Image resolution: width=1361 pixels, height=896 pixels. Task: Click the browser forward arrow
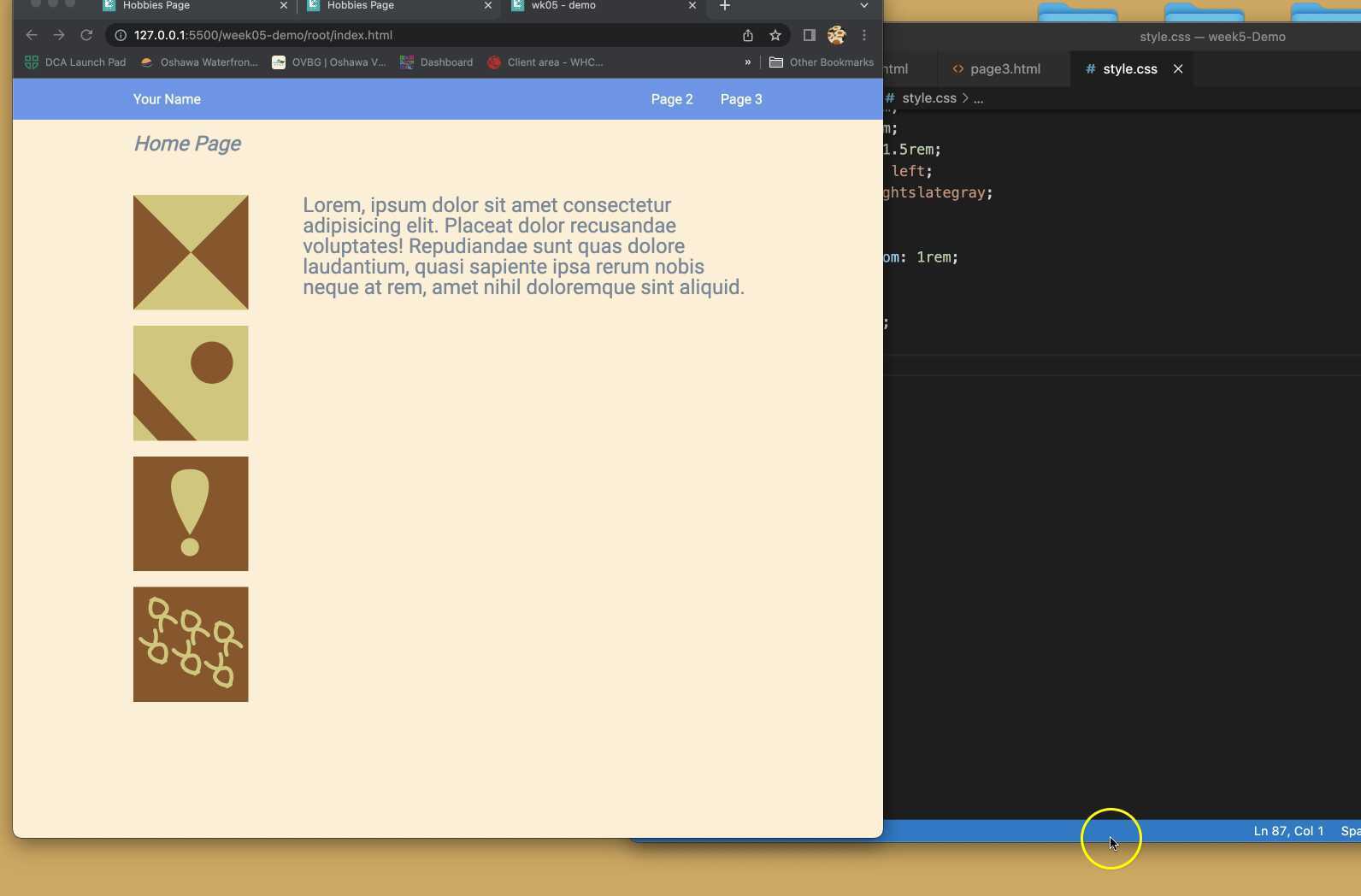tap(59, 35)
